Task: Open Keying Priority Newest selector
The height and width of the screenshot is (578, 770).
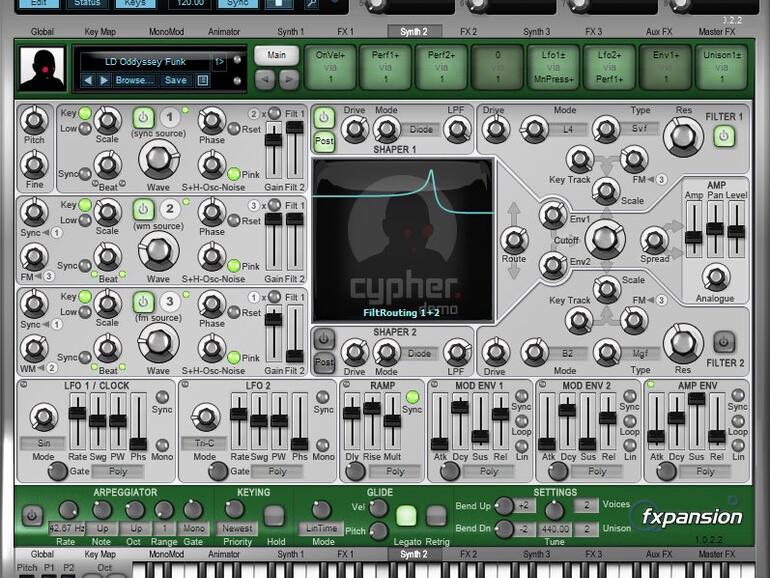Action: pos(237,528)
